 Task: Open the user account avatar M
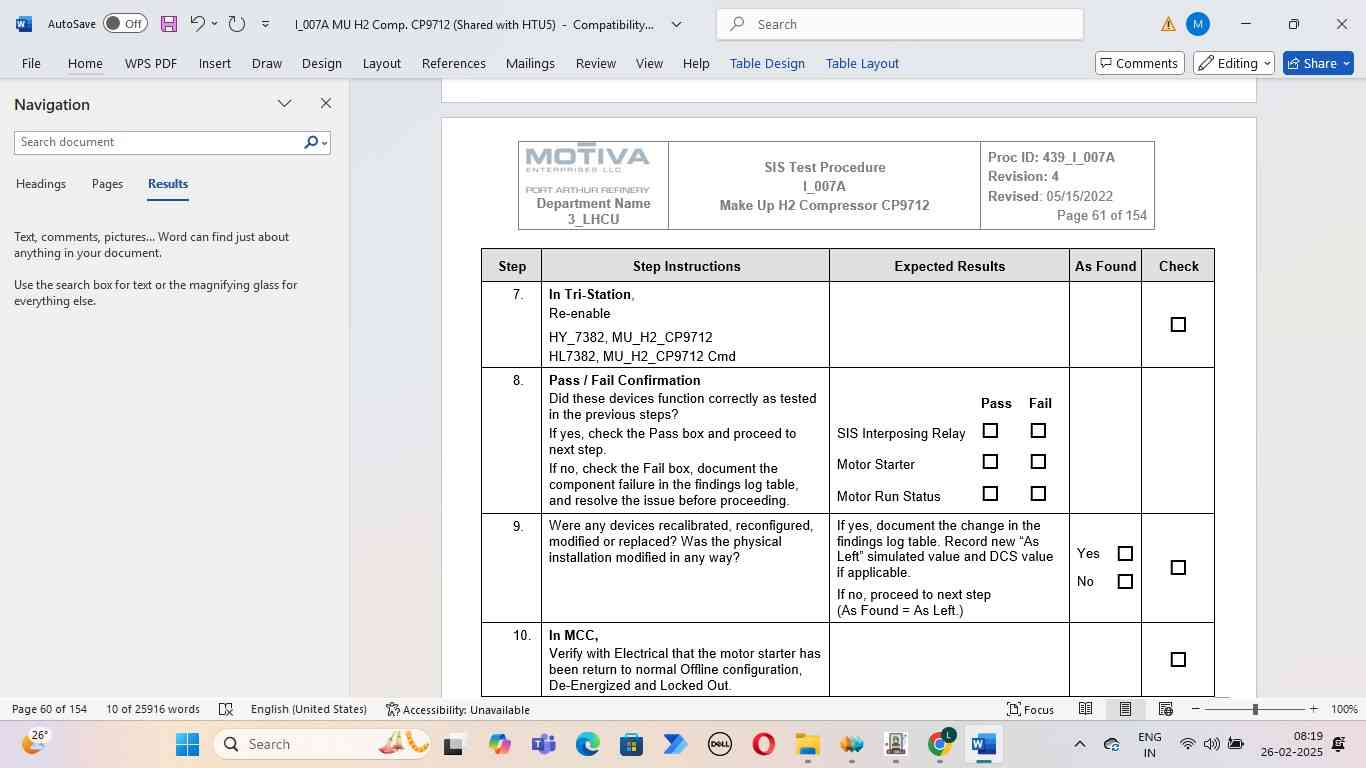tap(1197, 24)
